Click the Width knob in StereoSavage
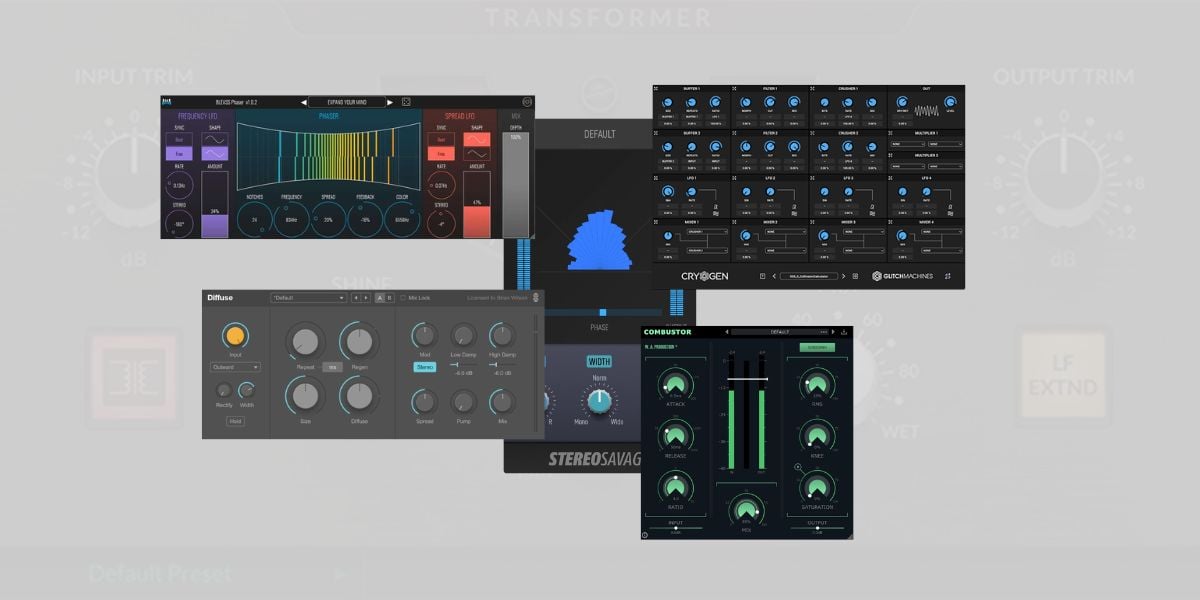The width and height of the screenshot is (1200, 600). coord(598,400)
